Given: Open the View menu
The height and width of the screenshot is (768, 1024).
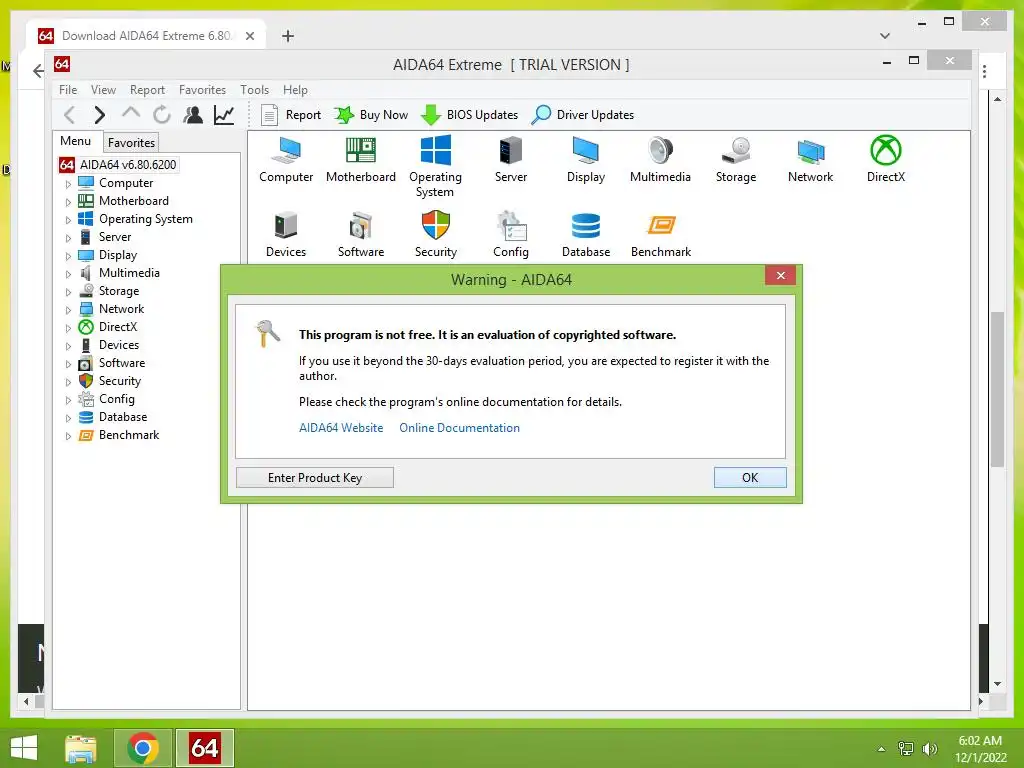Looking at the screenshot, I should coord(103,89).
